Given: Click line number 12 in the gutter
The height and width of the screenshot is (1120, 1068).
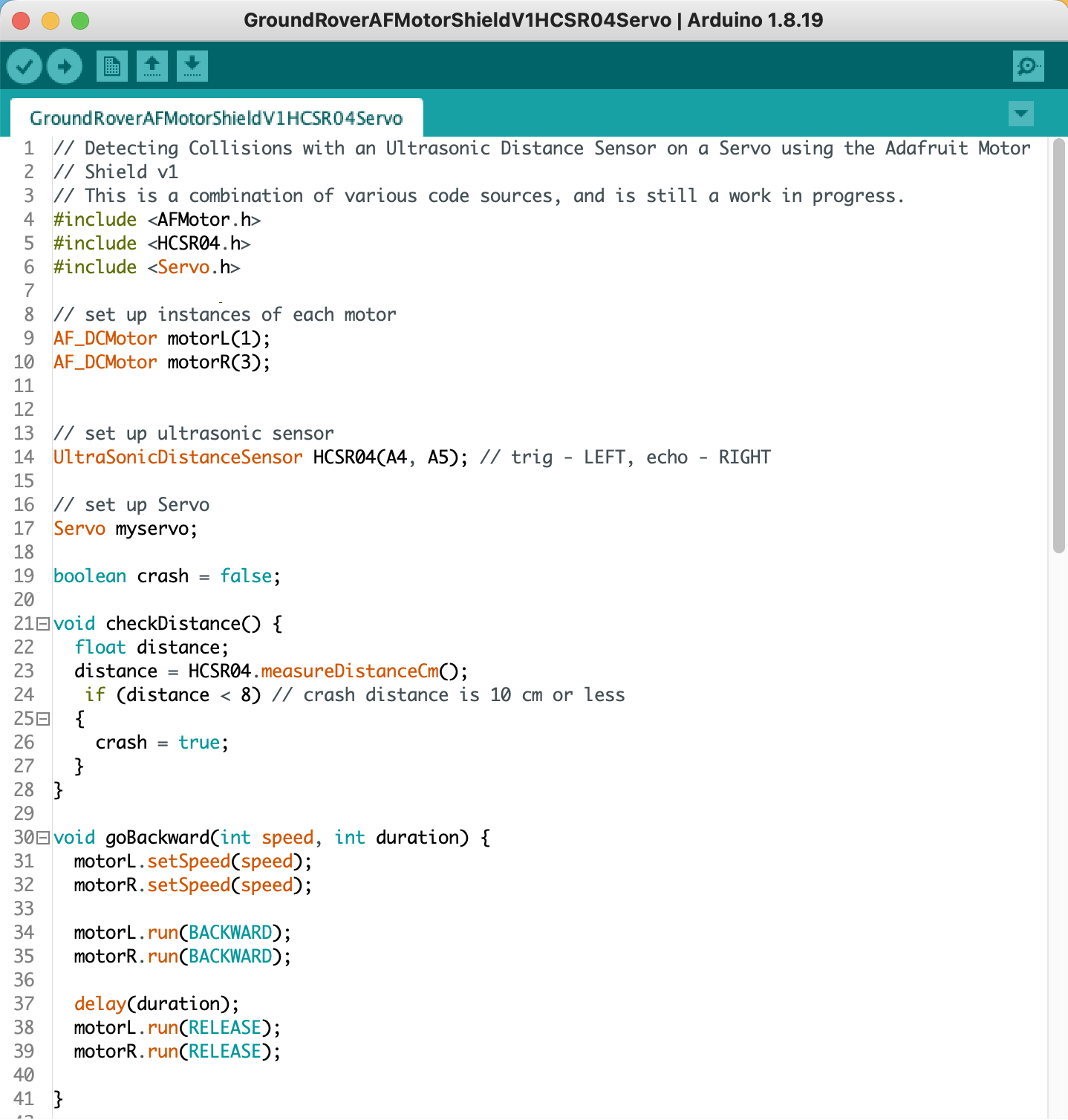Looking at the screenshot, I should (25, 410).
